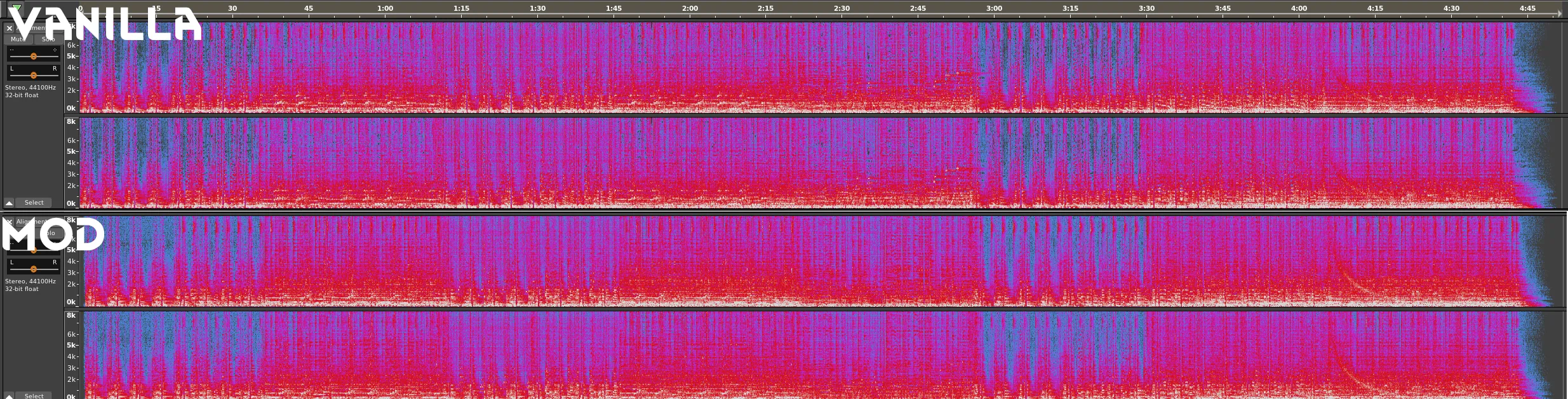Collapse the bottom track using arrow button
1568x399 pixels.
pyautogui.click(x=10, y=396)
